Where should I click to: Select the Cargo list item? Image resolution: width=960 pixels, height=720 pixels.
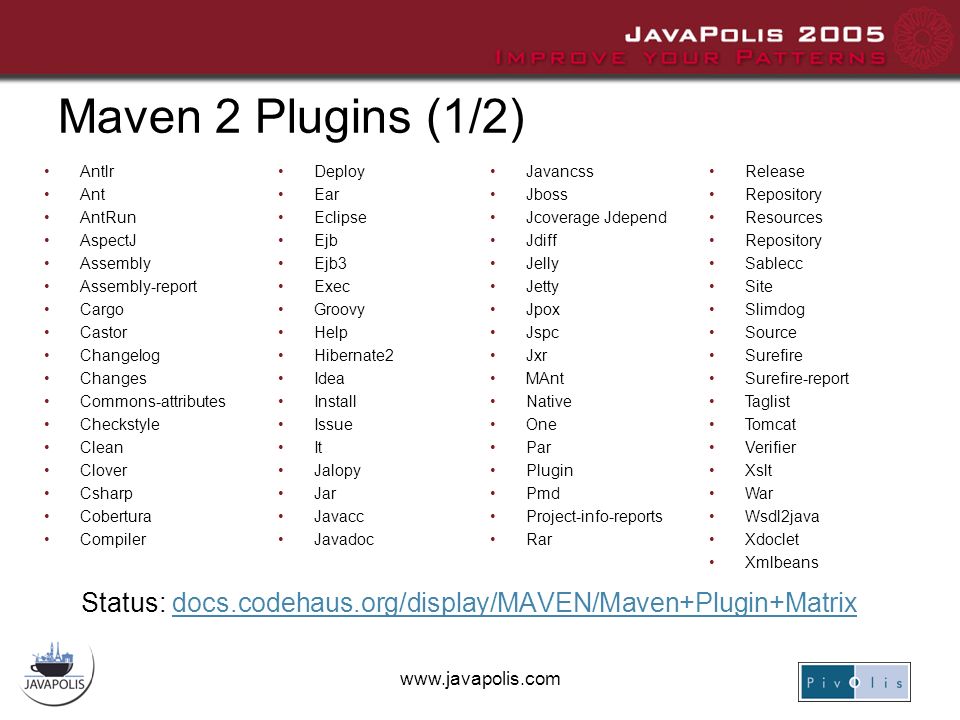(x=102, y=310)
